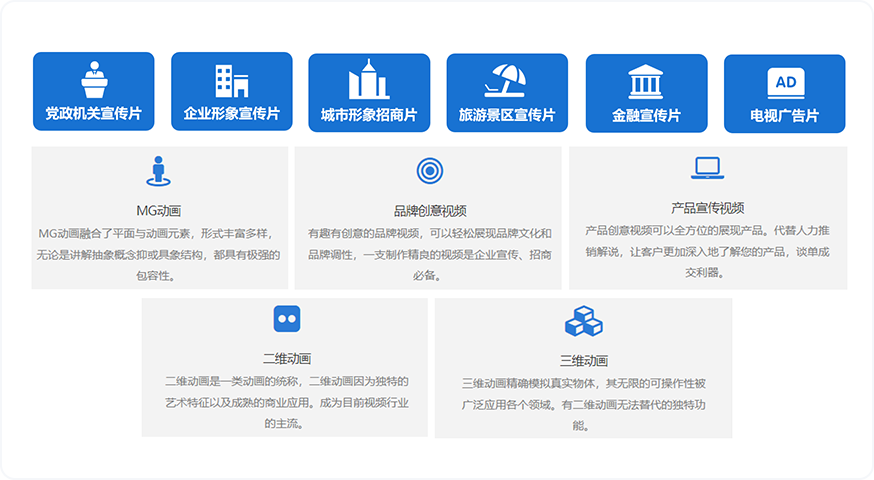
Task: Open the MG动画 heading
Action: [x=158, y=210]
